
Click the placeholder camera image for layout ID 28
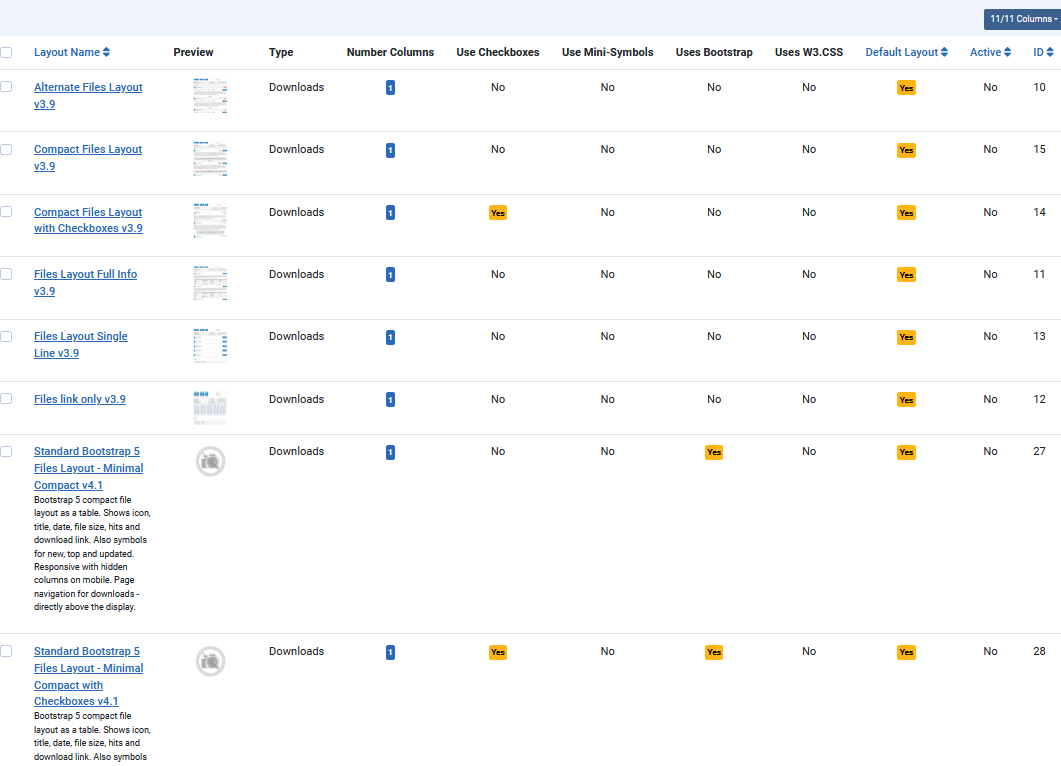pyautogui.click(x=210, y=661)
